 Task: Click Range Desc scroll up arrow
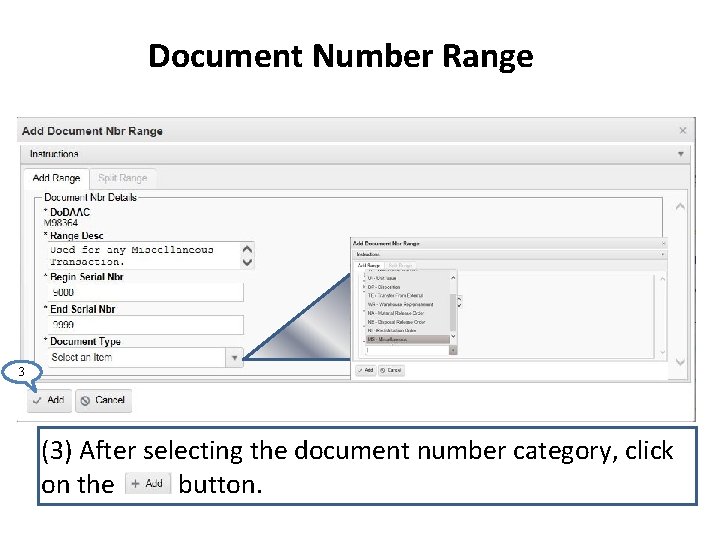click(x=247, y=249)
